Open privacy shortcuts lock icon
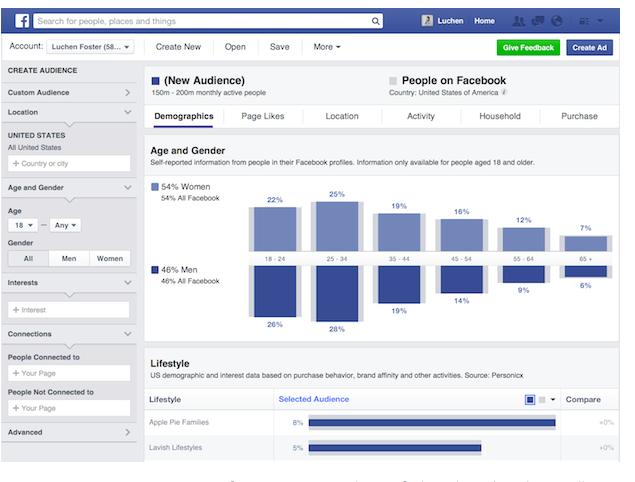This screenshot has width=635, height=482. coord(584,21)
